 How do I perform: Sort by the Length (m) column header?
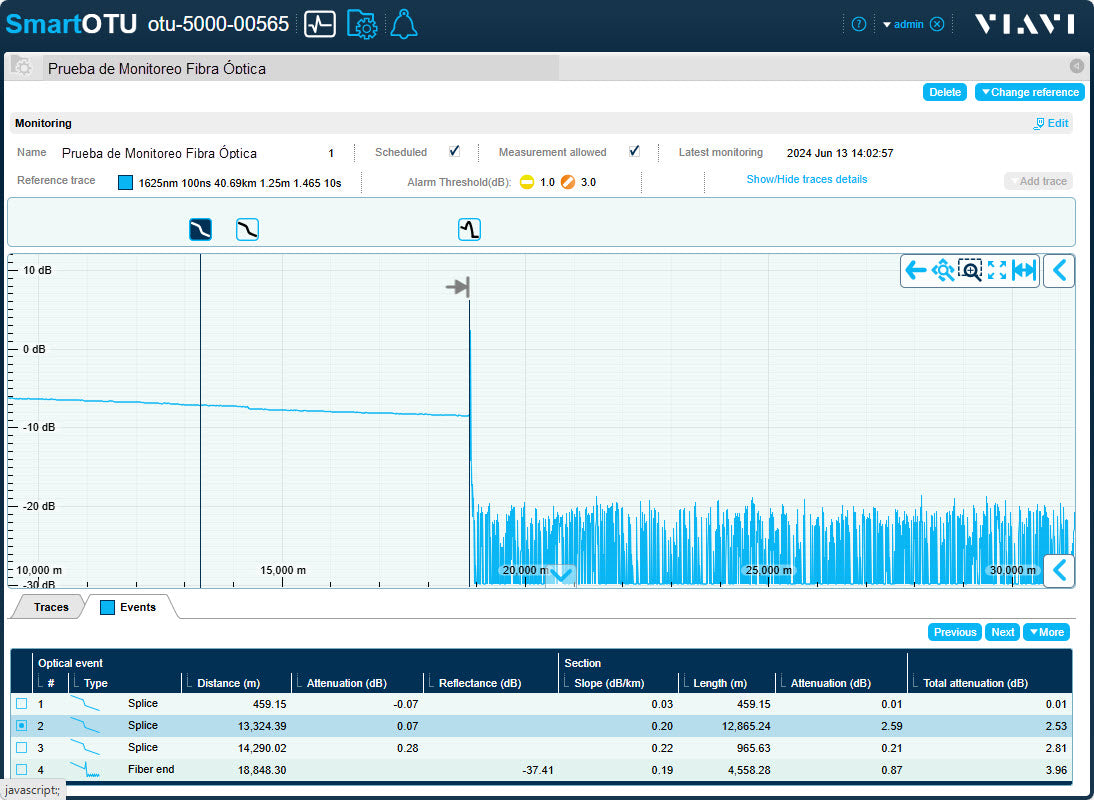tap(719, 683)
